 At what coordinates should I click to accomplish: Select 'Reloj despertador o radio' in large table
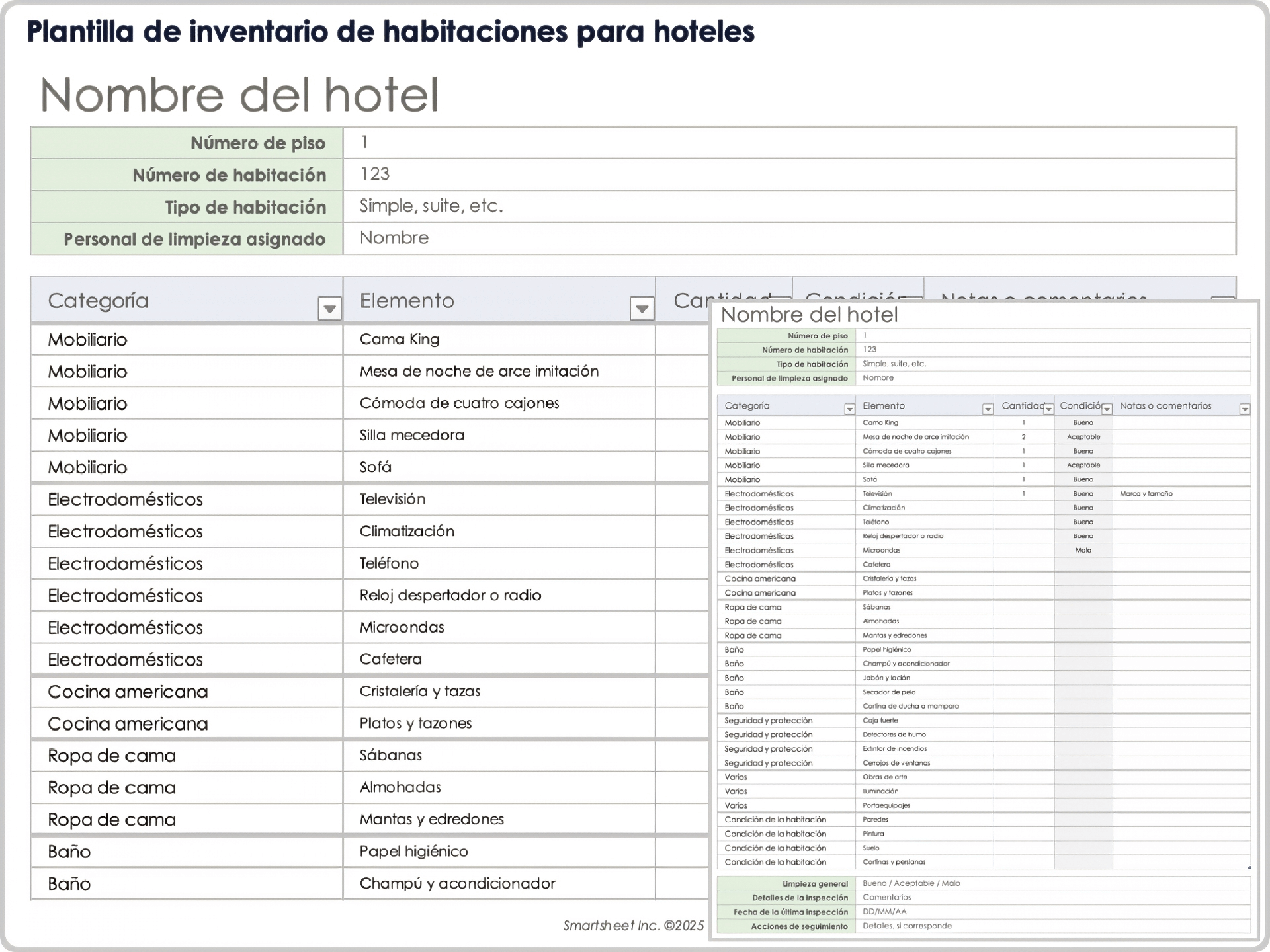499,595
